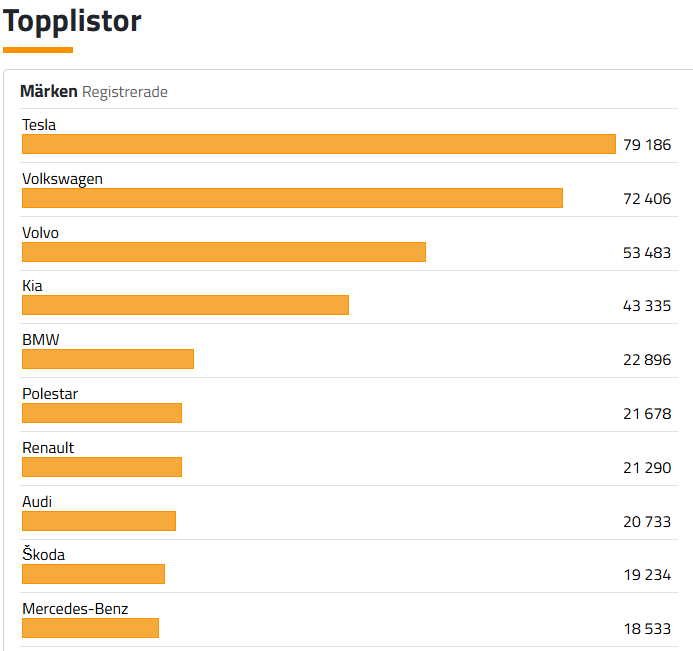The width and height of the screenshot is (693, 651).
Task: Click the Tesla brand label
Action: 39,125
